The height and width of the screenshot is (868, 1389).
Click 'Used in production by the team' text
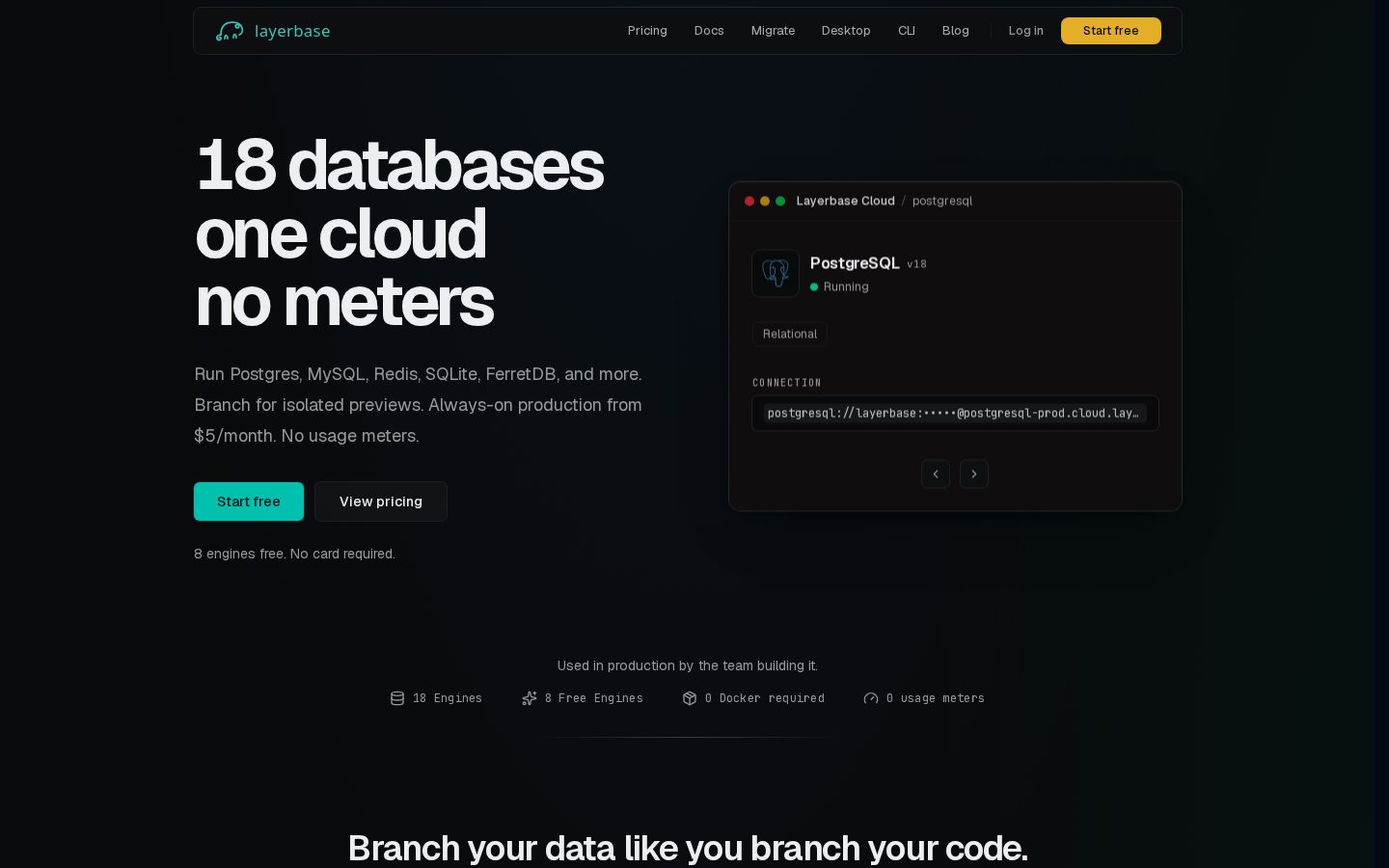pos(688,665)
